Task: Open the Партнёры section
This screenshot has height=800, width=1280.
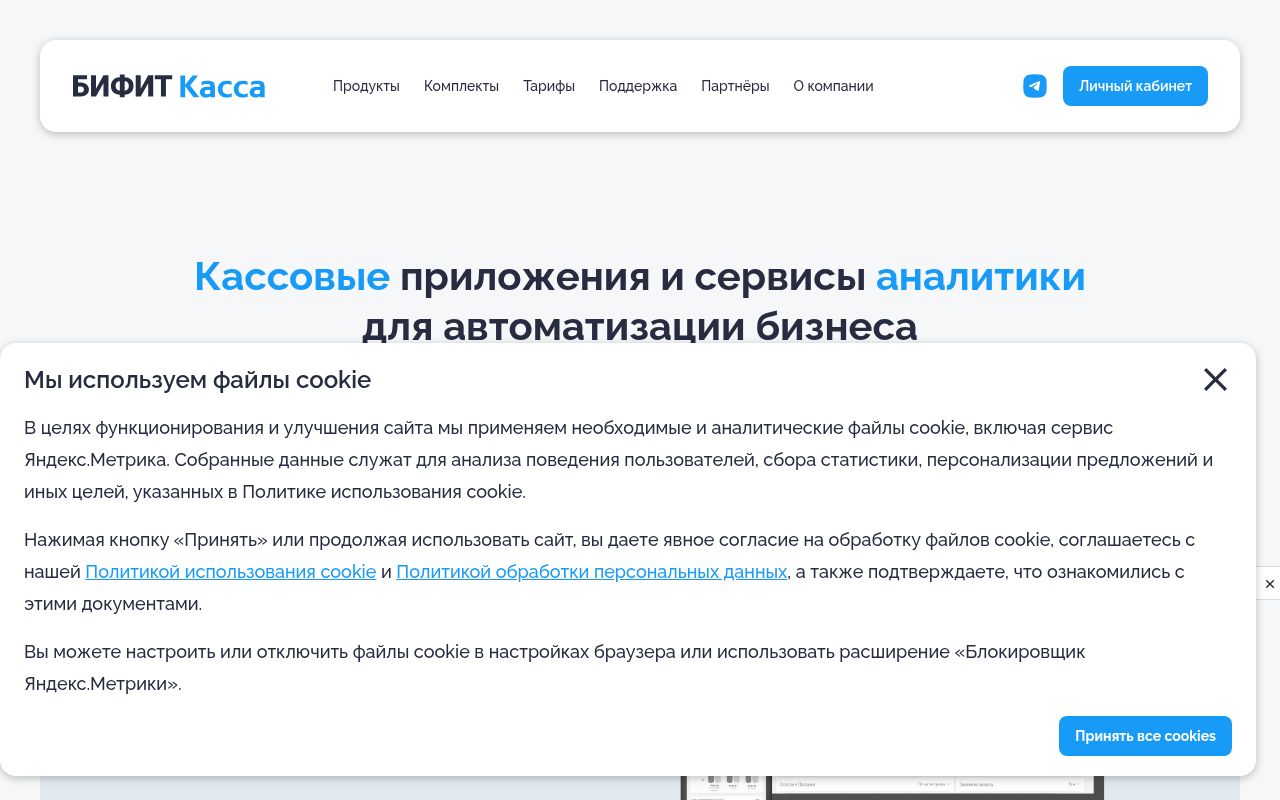Action: coord(735,86)
